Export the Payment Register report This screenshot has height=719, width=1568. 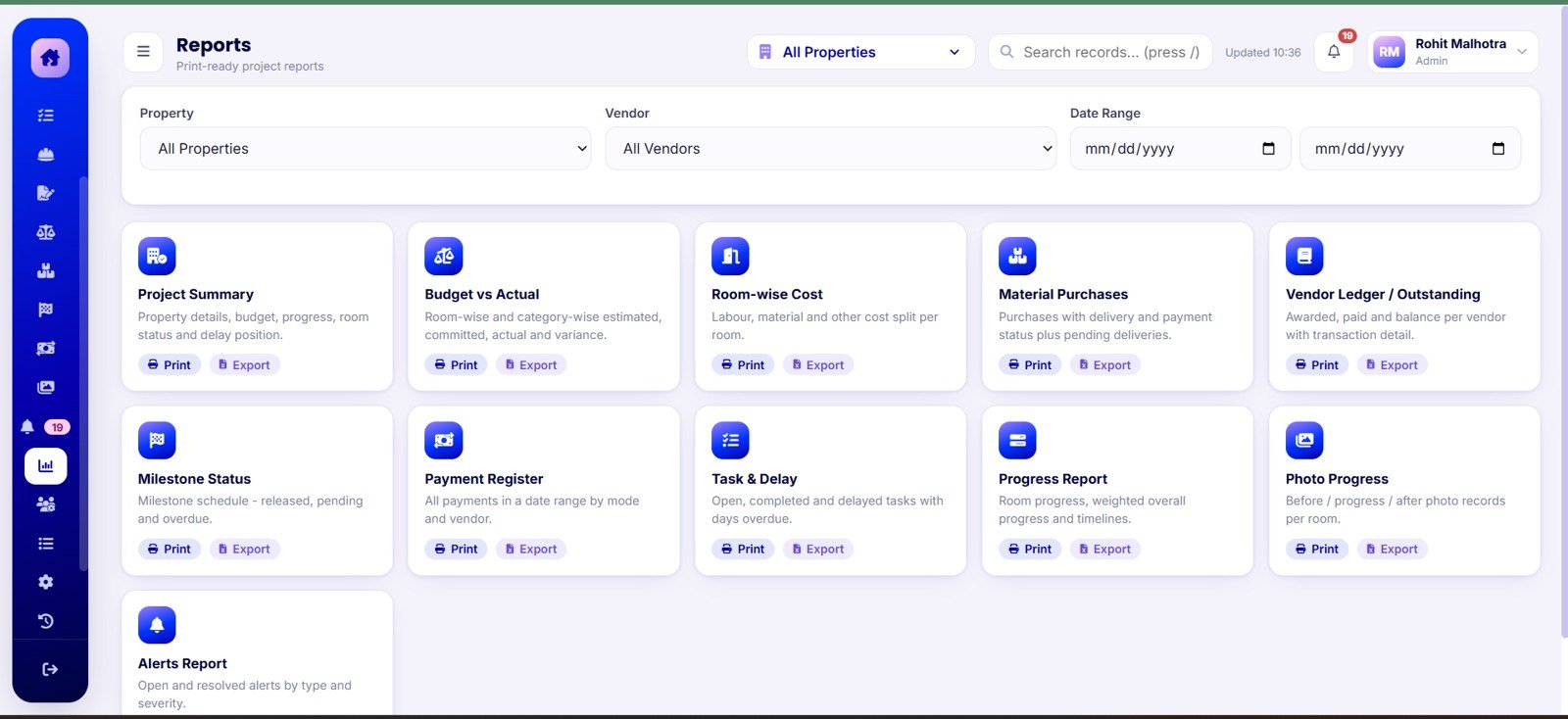click(532, 550)
